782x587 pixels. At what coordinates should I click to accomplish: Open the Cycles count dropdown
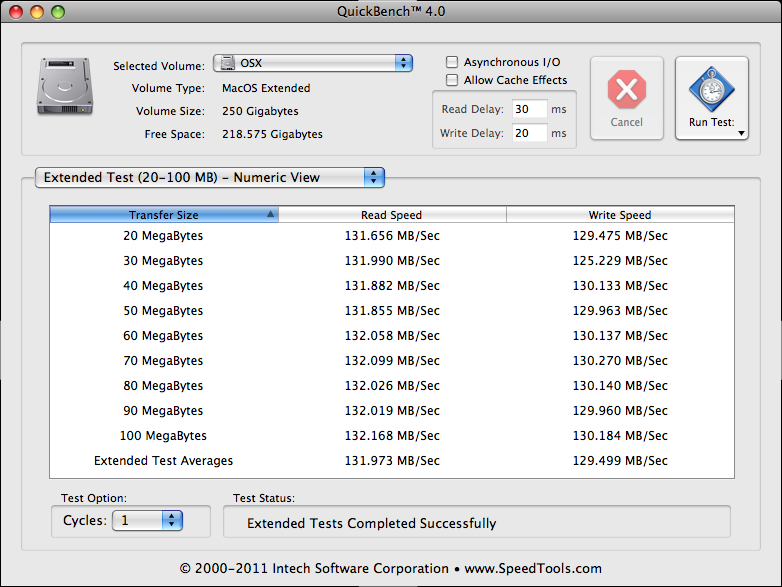click(148, 521)
